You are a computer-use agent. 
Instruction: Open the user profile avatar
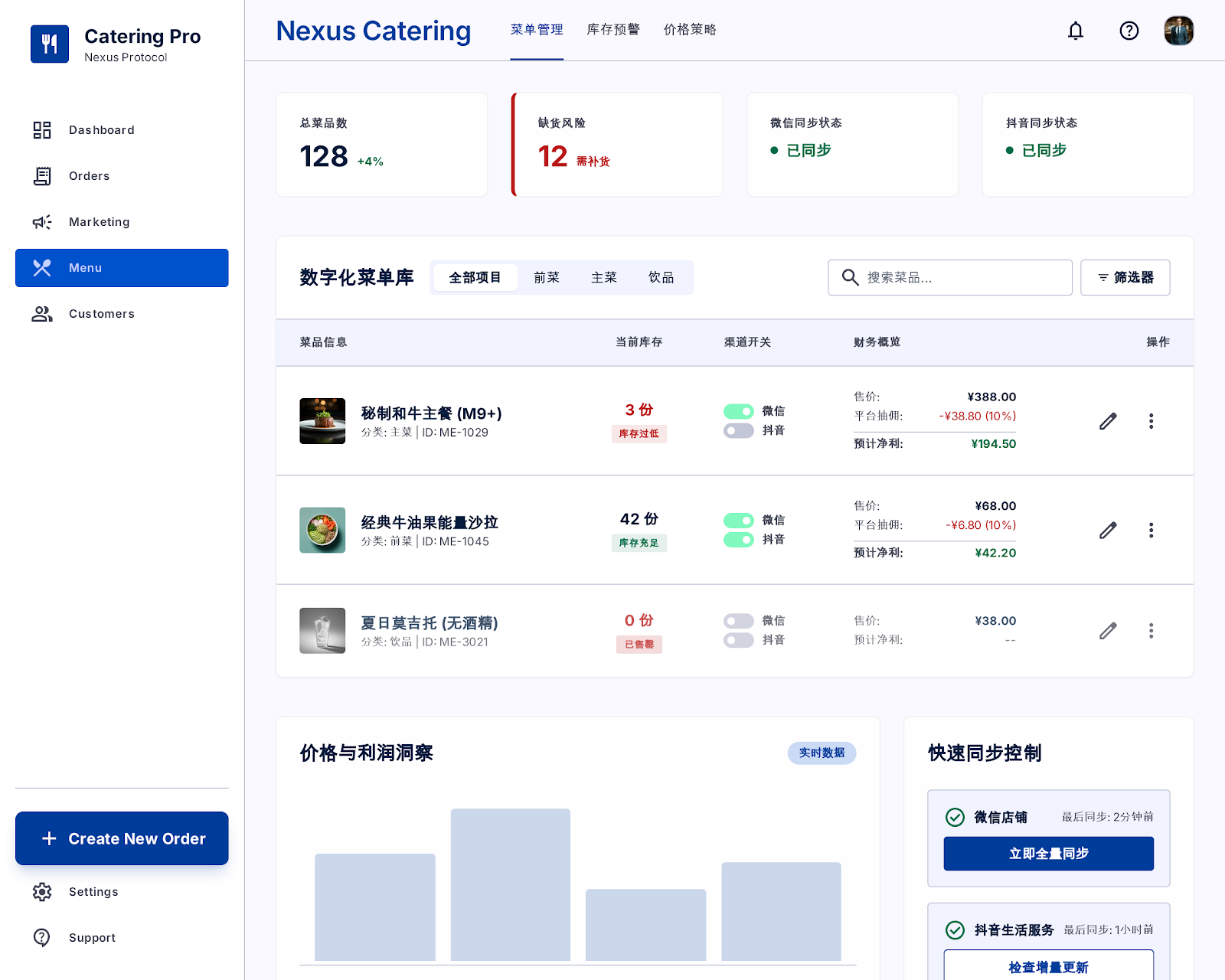click(x=1179, y=31)
